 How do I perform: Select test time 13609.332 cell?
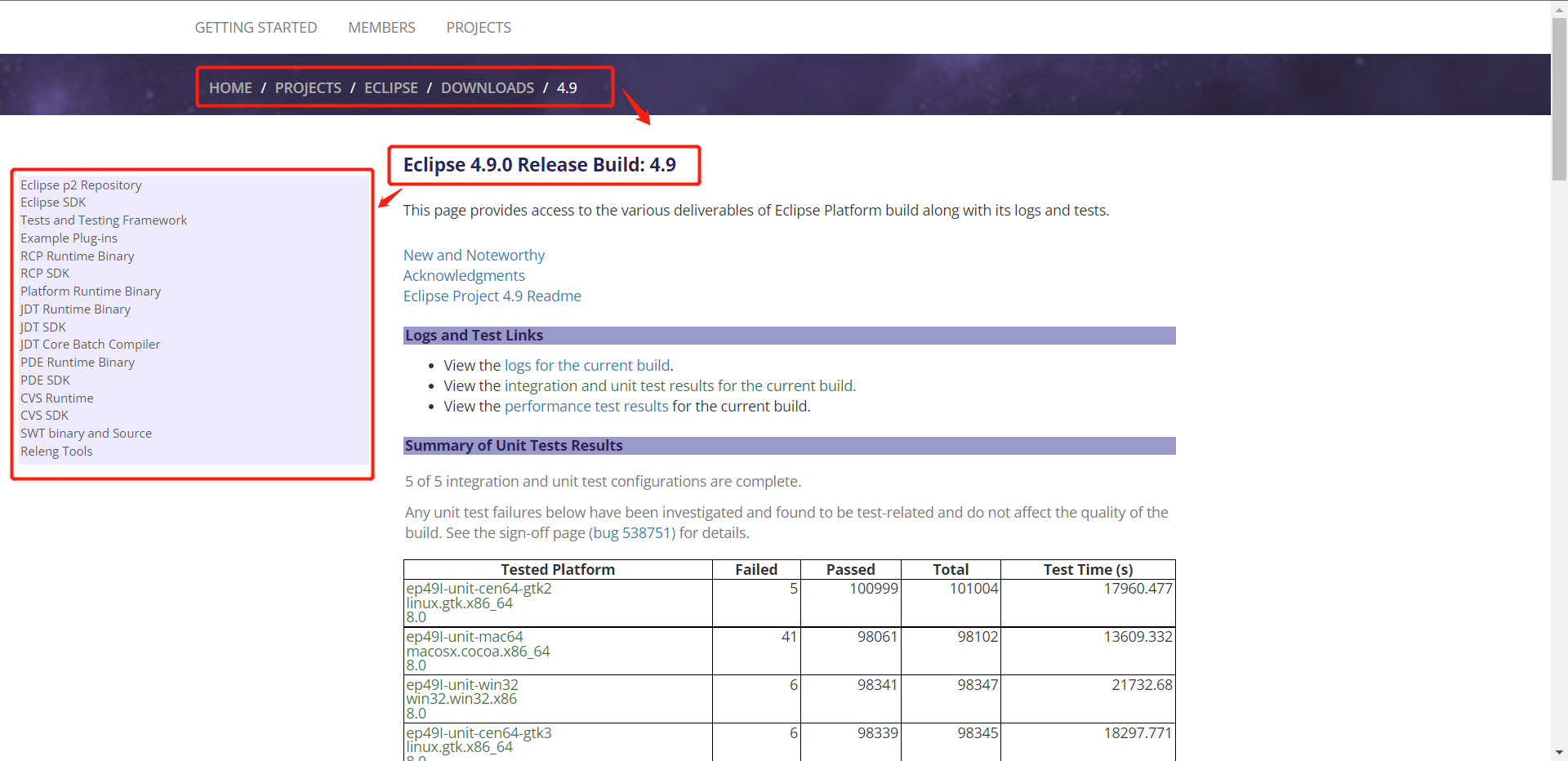1138,637
